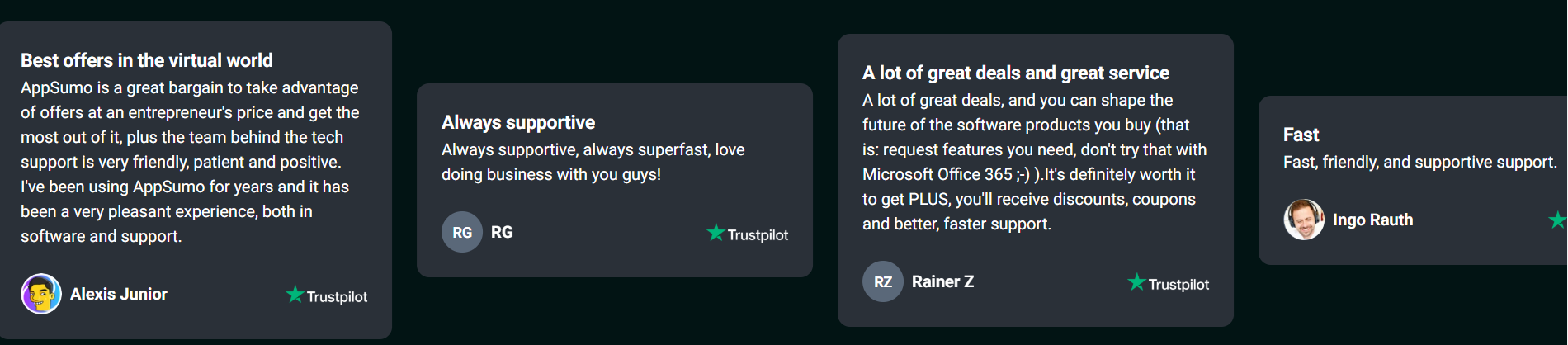The width and height of the screenshot is (1568, 345).
Task: Click "A lot of great deals and great service" heading
Action: tap(1016, 73)
